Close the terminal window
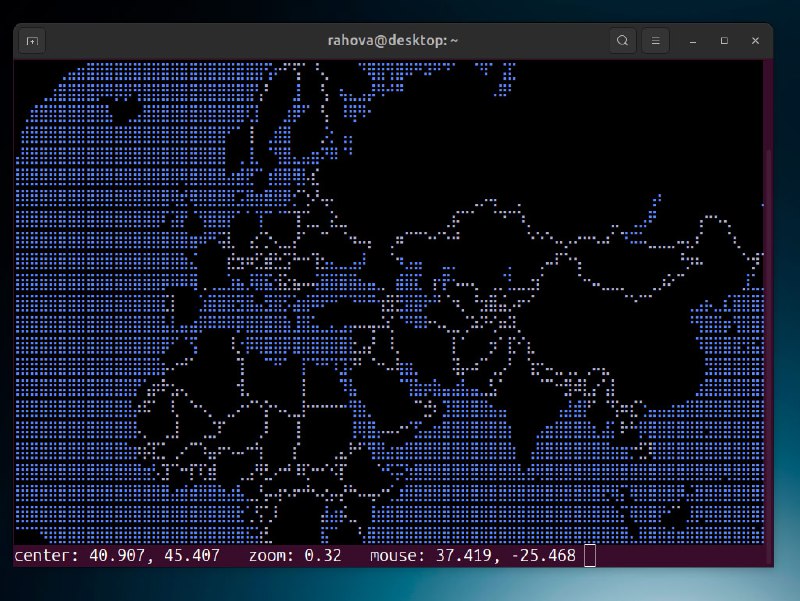The width and height of the screenshot is (800, 601). [x=755, y=41]
